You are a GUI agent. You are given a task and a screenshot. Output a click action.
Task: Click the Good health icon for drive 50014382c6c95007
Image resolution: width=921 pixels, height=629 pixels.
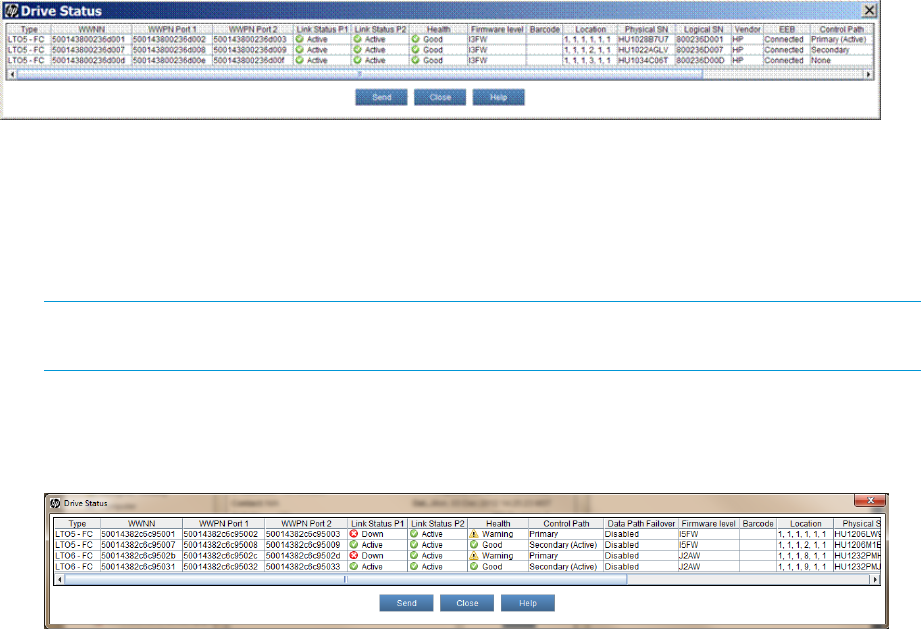click(x=475, y=545)
